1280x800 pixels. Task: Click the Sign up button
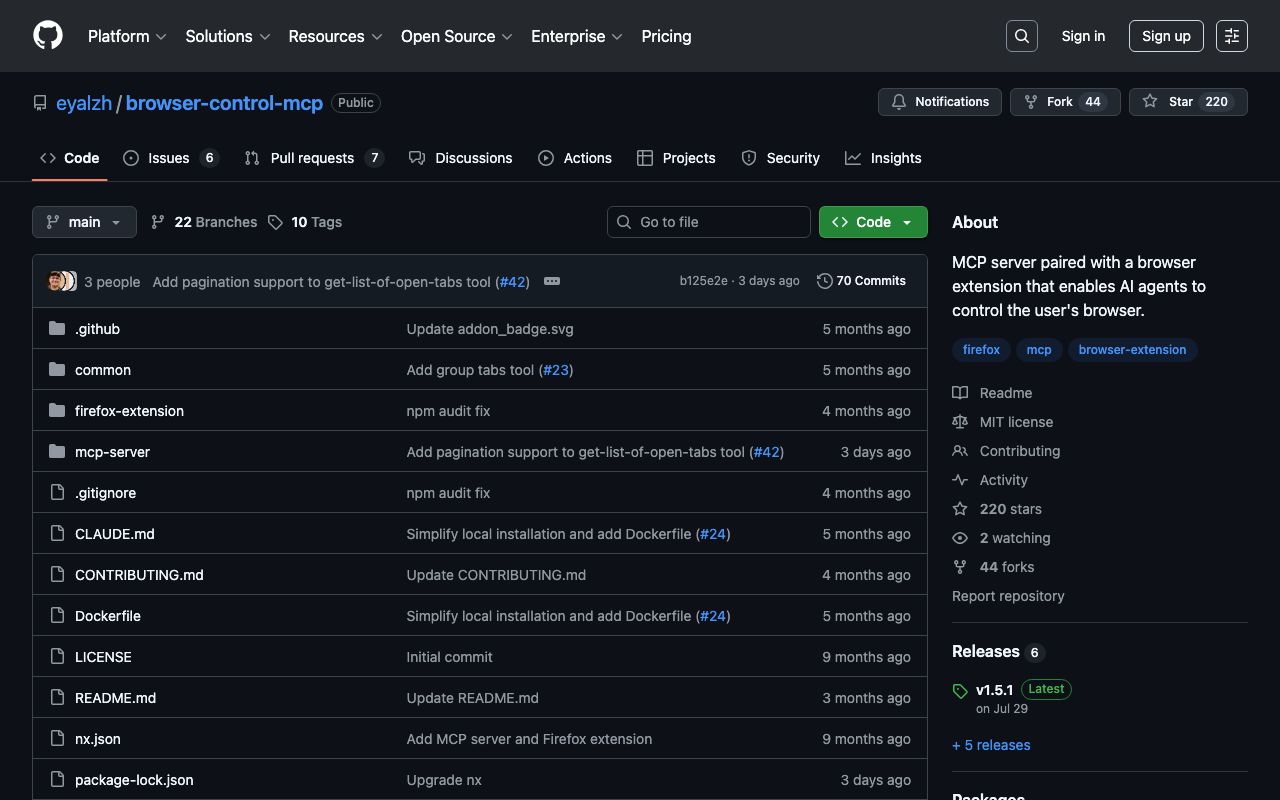tap(1165, 36)
